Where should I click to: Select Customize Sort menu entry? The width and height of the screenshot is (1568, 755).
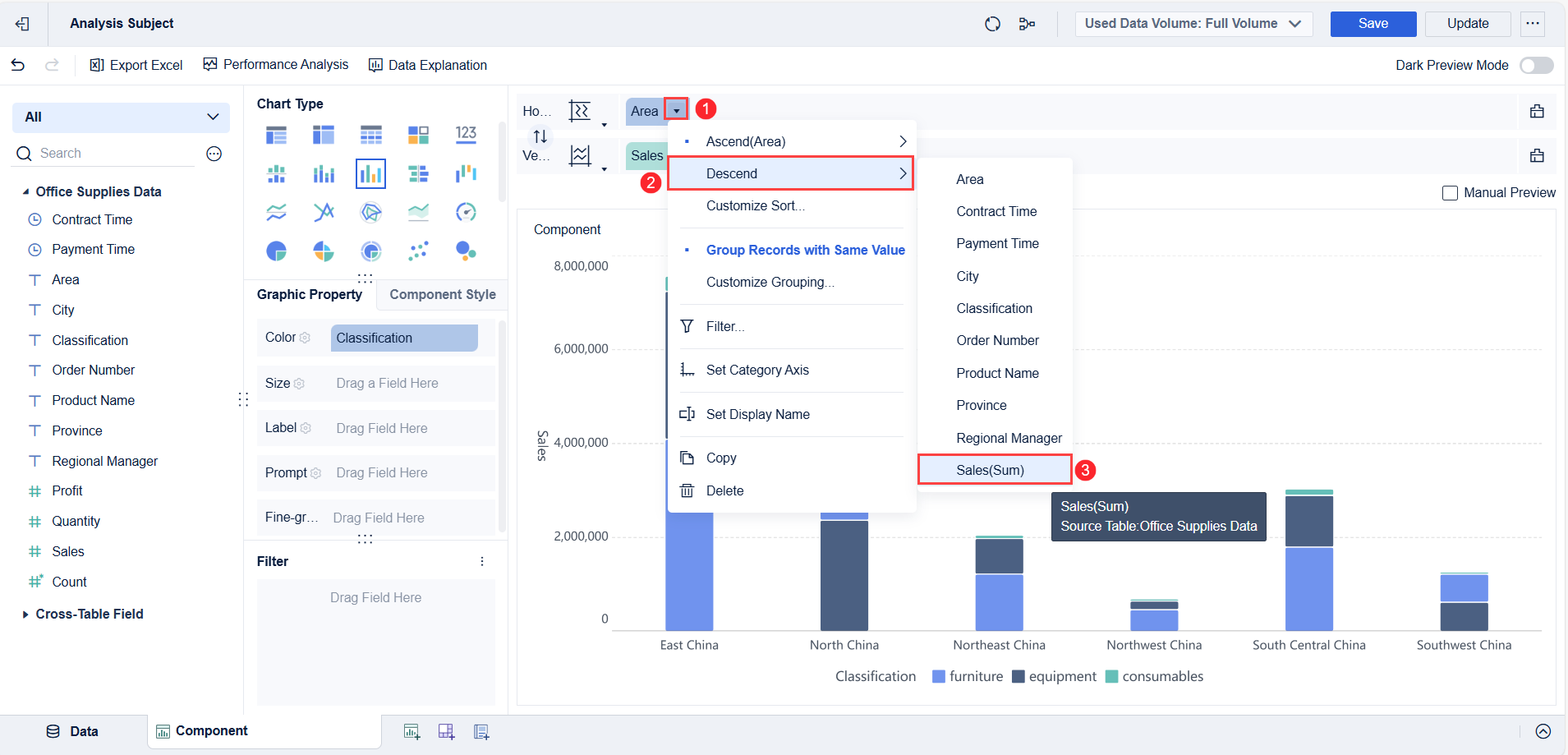(755, 205)
